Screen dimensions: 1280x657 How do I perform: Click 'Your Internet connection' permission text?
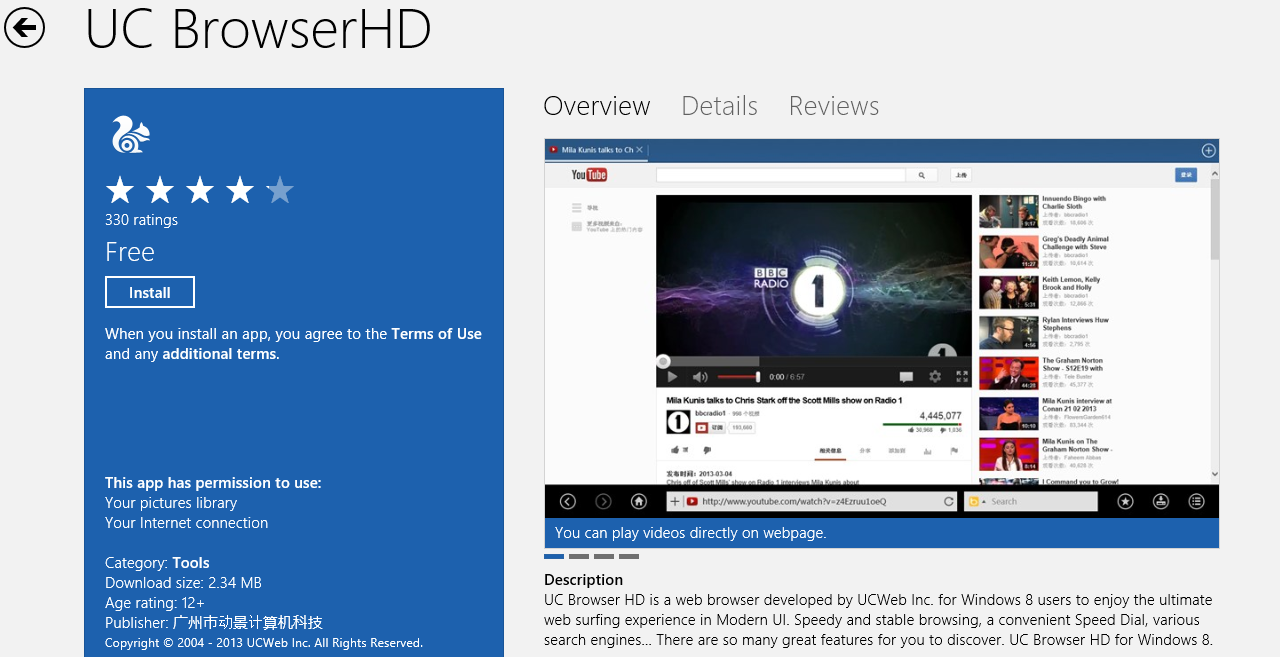tap(187, 523)
